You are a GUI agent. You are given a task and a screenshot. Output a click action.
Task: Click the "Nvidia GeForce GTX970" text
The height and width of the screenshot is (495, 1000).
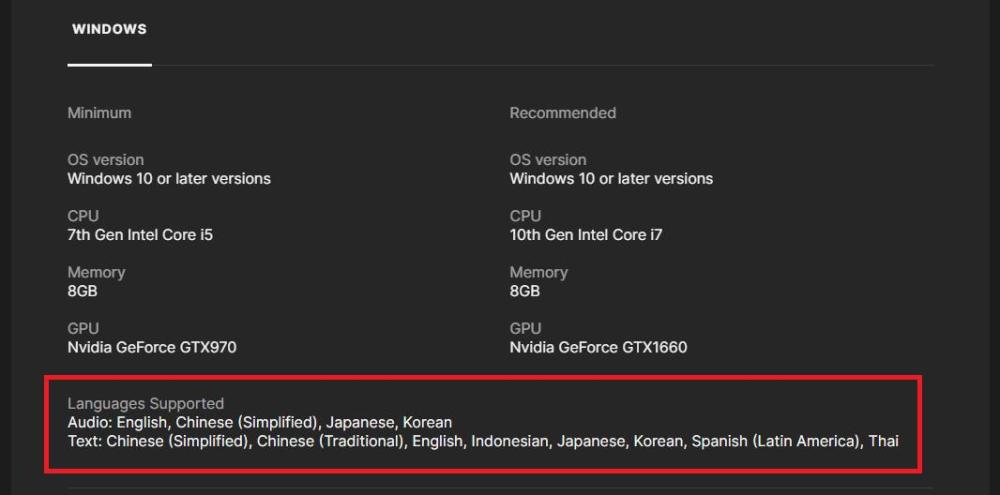tap(152, 348)
